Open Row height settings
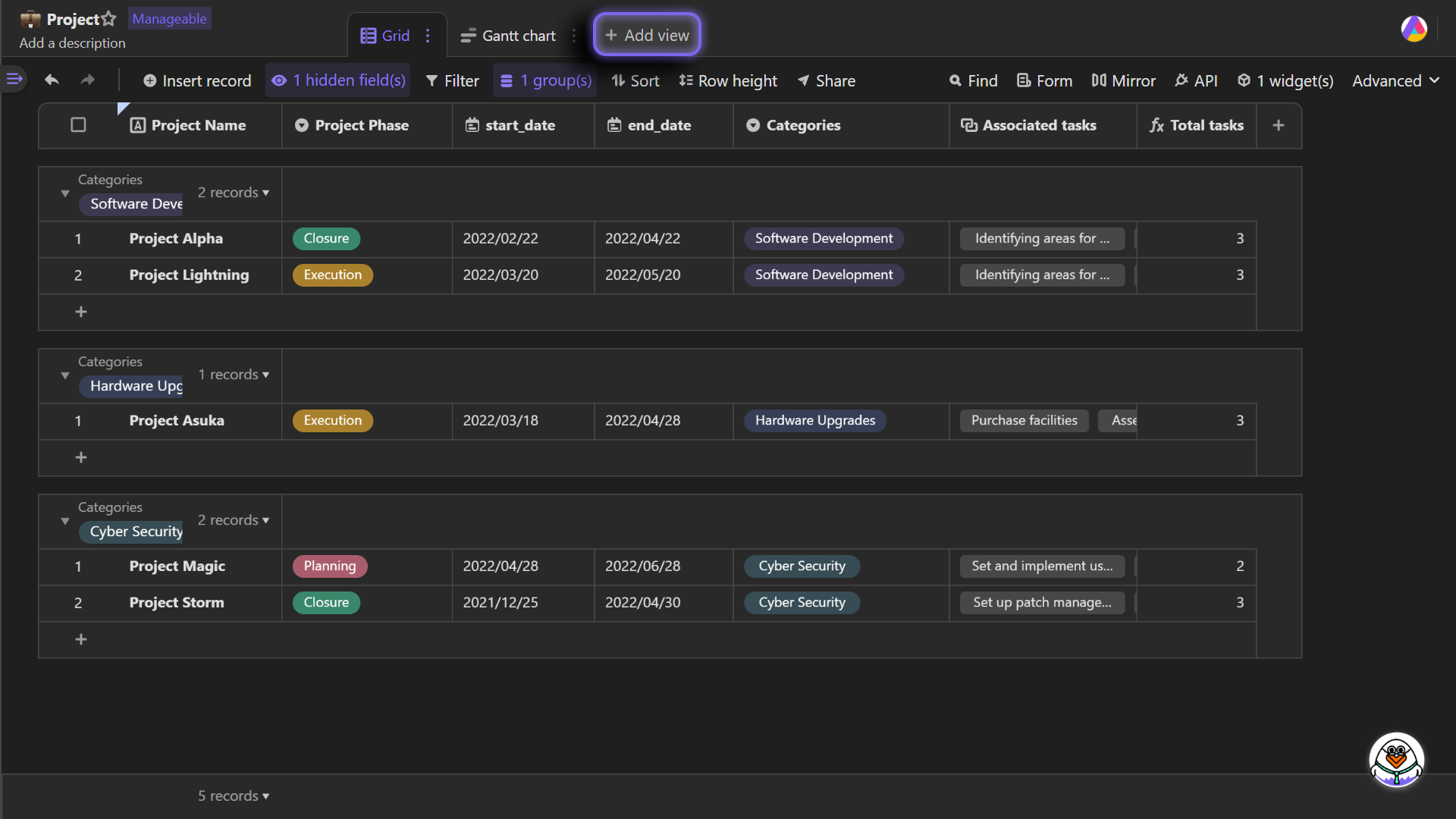 point(728,80)
